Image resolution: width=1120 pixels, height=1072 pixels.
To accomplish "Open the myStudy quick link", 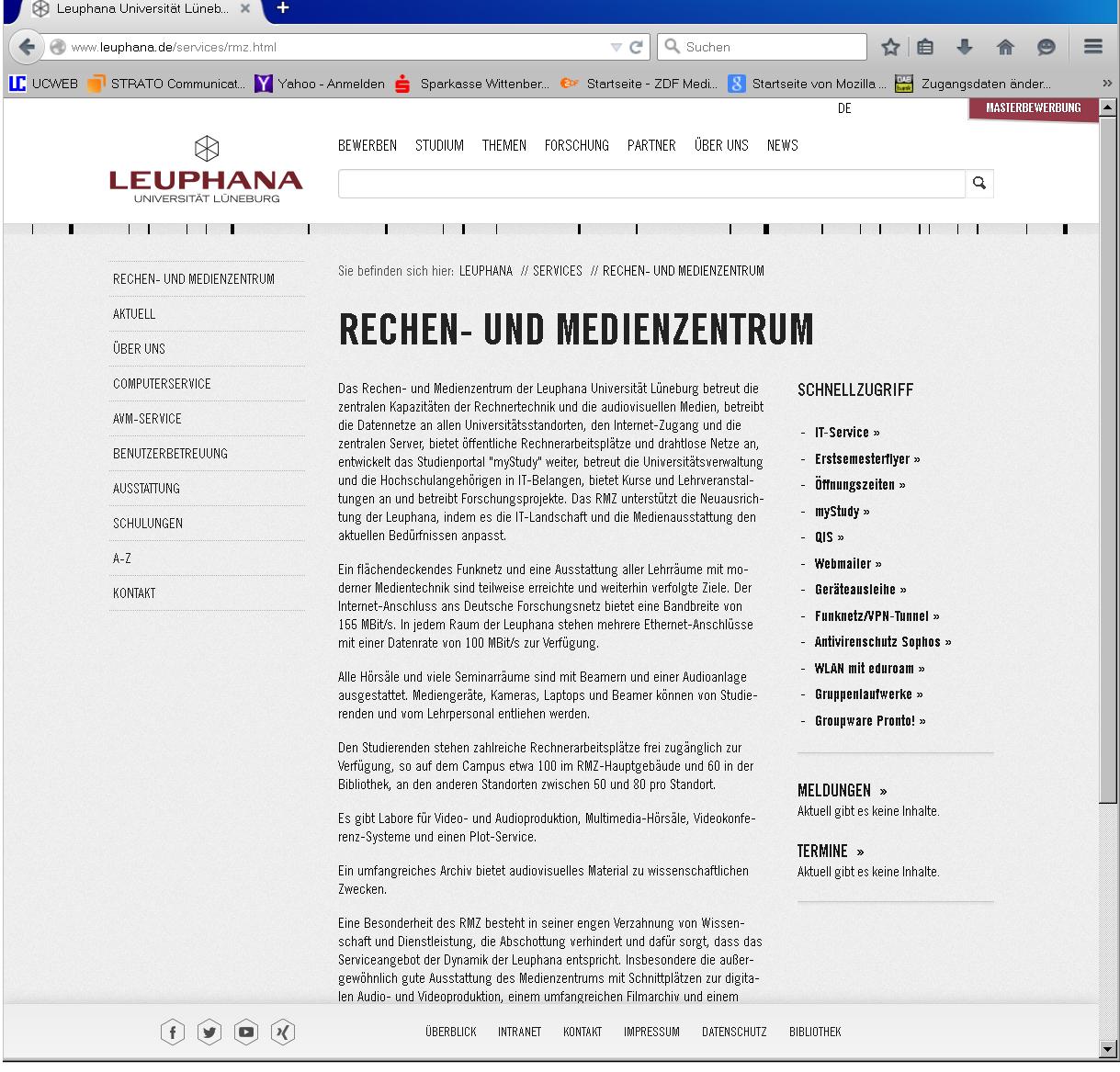I will coord(842,512).
